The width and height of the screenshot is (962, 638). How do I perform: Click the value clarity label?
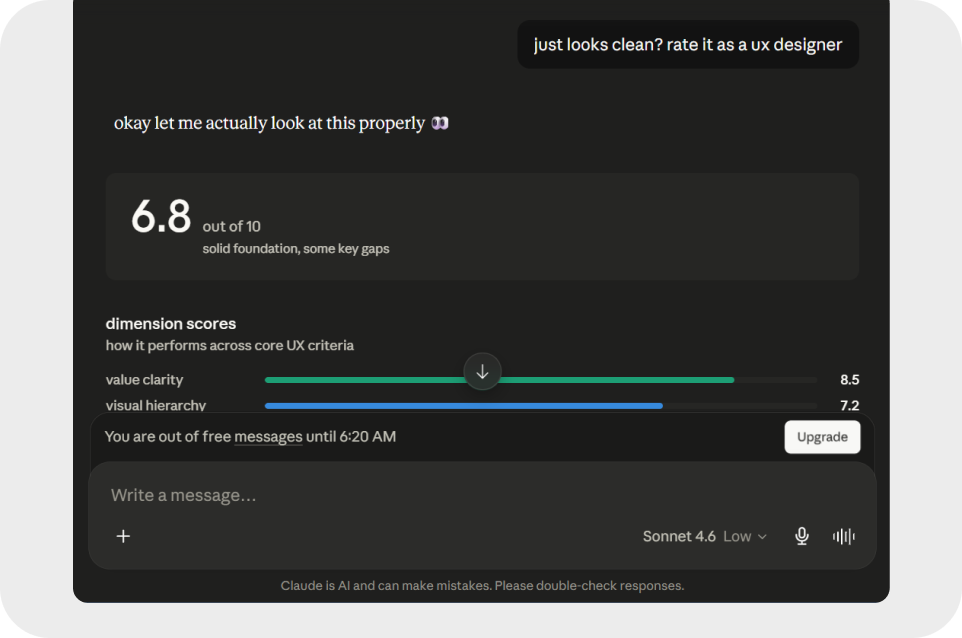coord(144,380)
